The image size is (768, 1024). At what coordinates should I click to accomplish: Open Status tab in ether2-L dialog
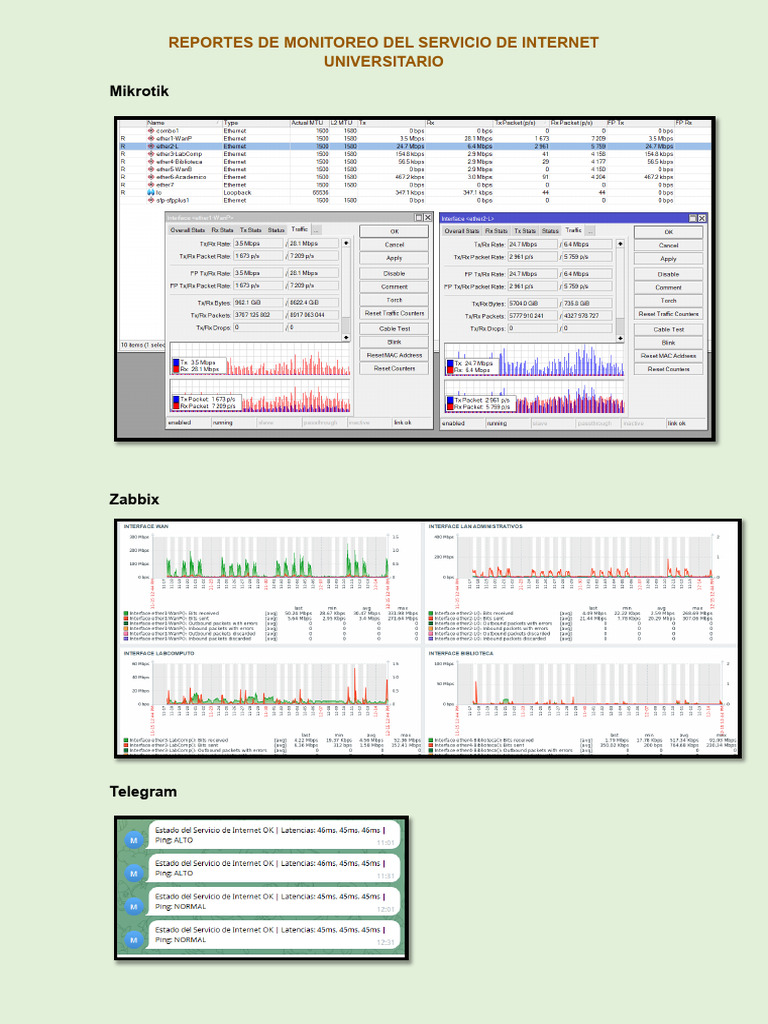[551, 231]
